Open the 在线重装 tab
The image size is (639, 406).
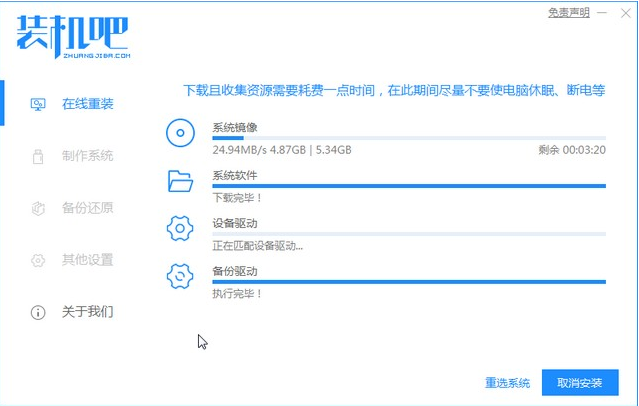coord(87,104)
